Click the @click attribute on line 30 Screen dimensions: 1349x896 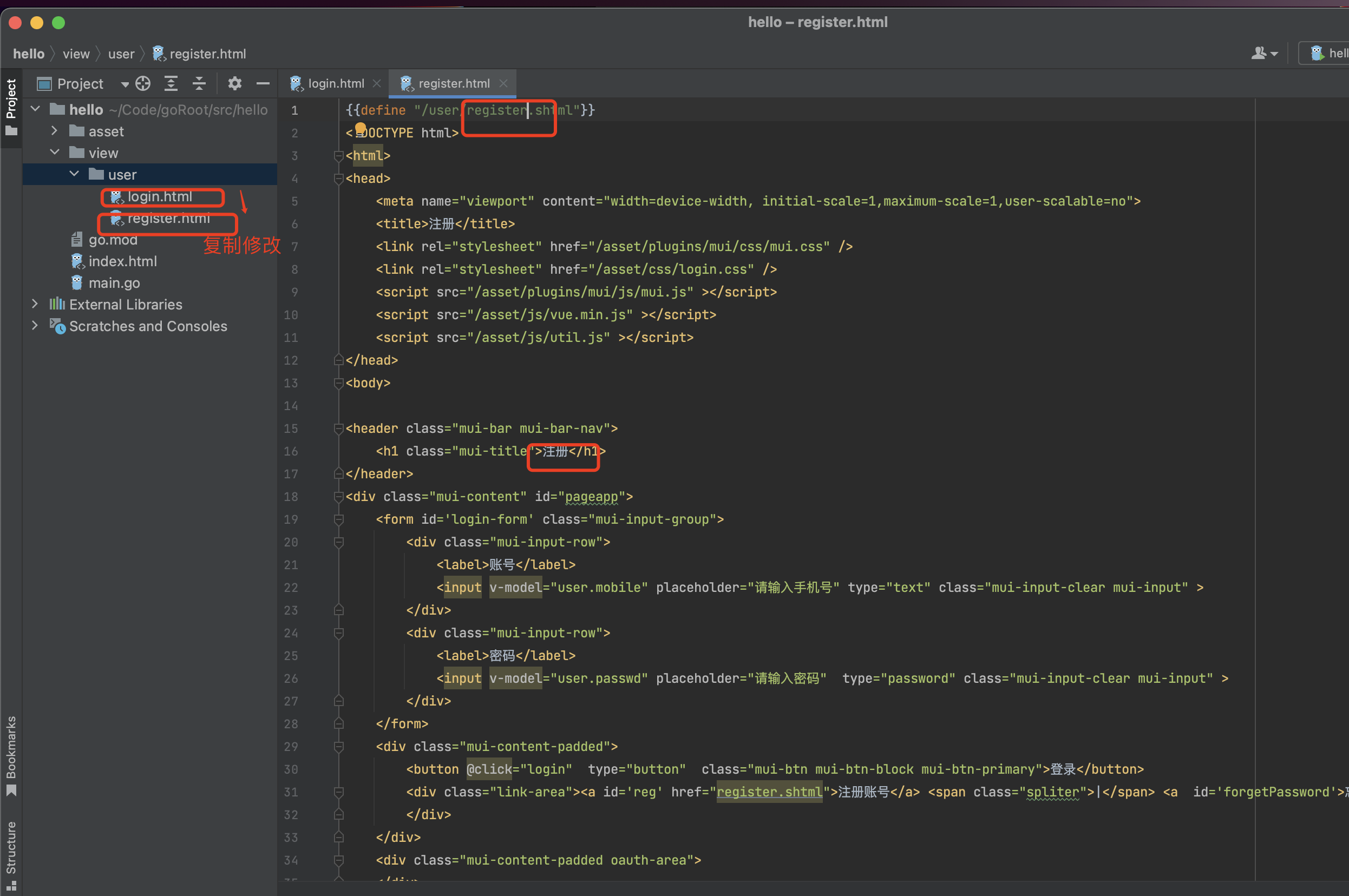coord(489,769)
